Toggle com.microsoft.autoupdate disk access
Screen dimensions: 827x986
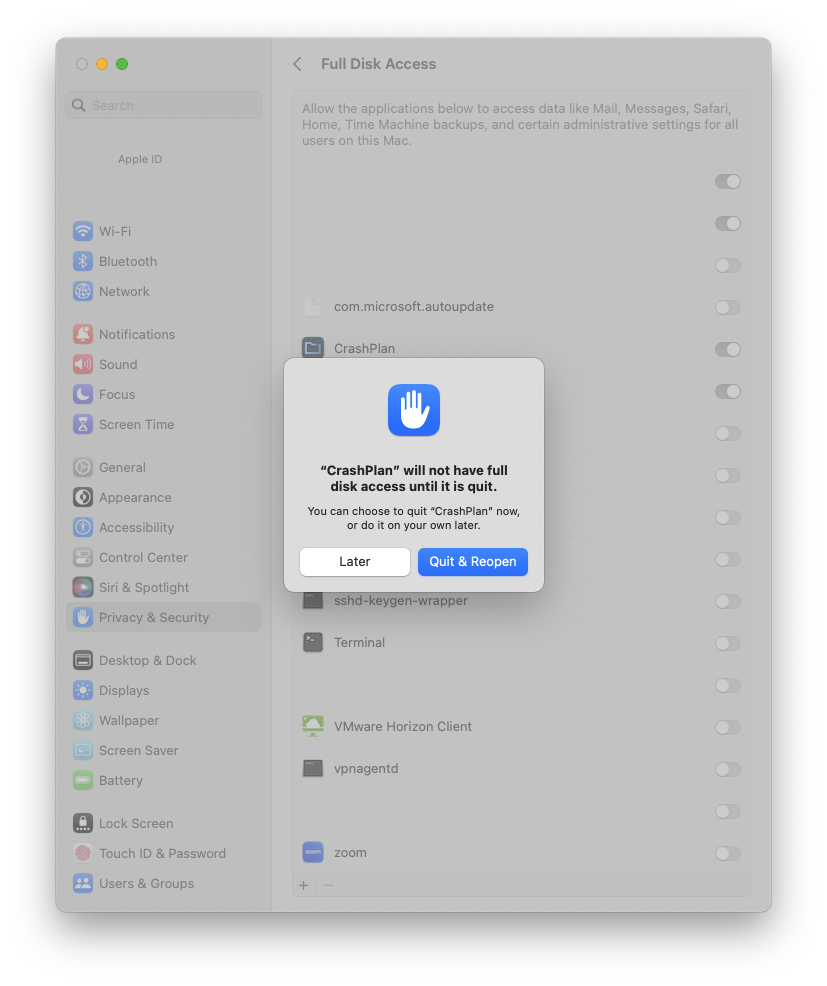728,307
